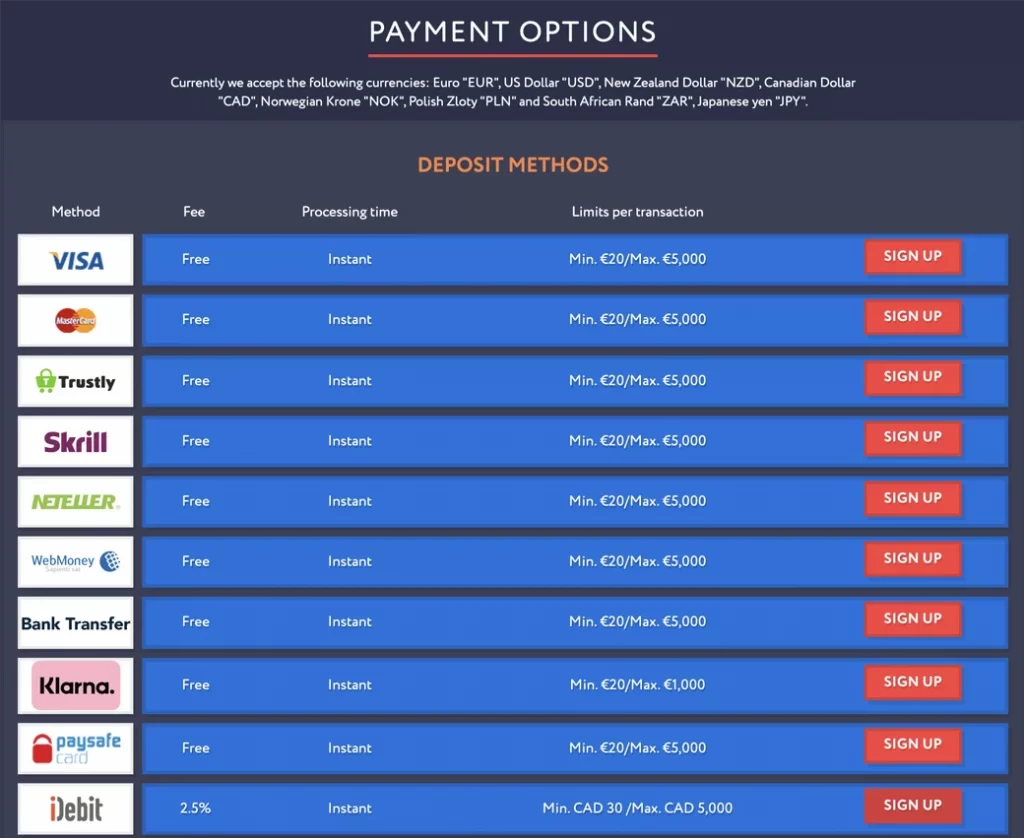
Task: Sign up via the VISA row
Action: (913, 257)
